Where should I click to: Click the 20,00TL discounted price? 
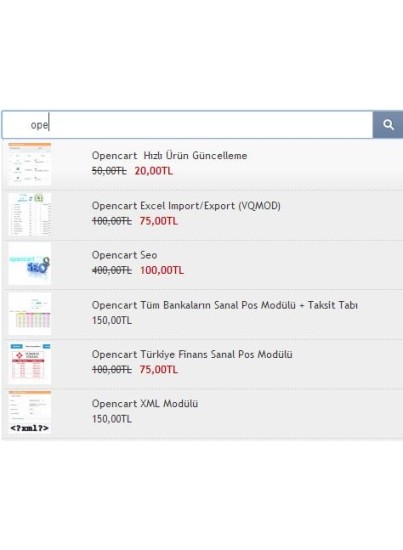tap(154, 171)
